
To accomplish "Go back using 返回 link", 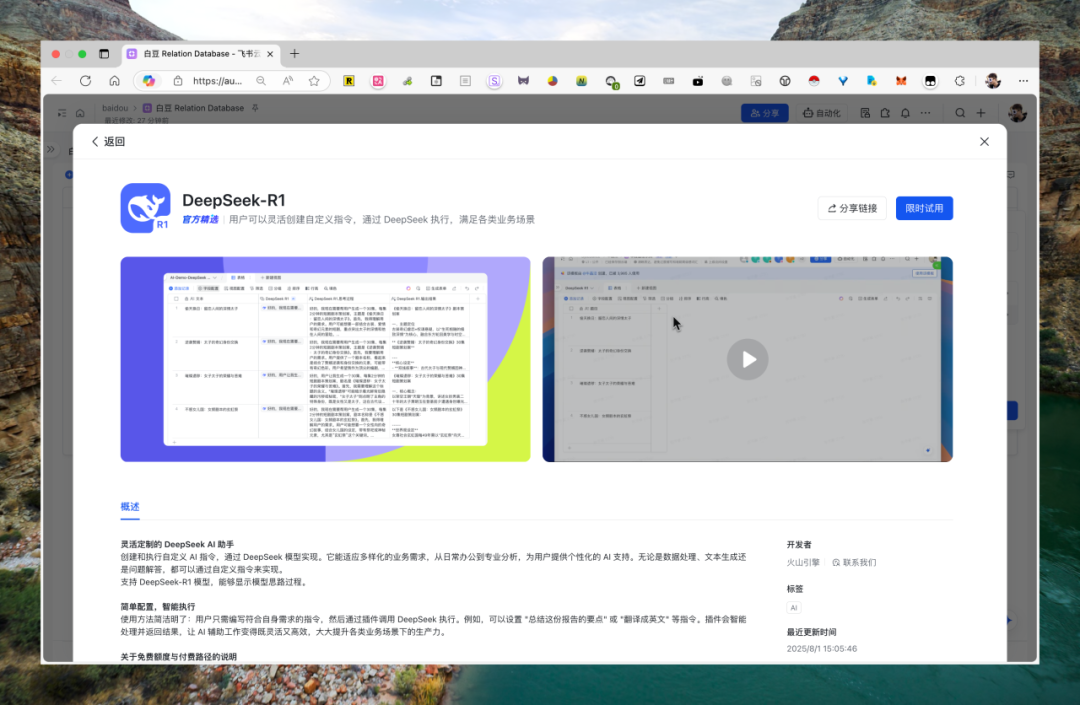I will [108, 141].
